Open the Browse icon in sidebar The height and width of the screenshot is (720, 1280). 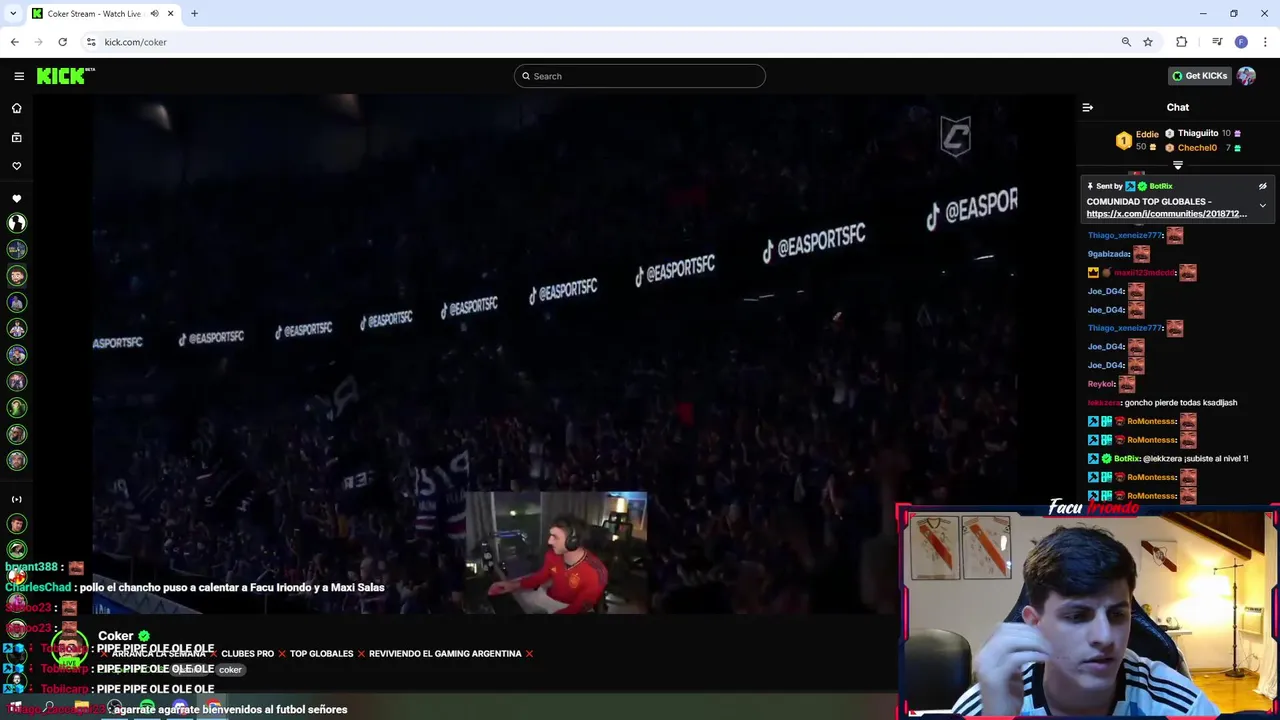(x=16, y=137)
